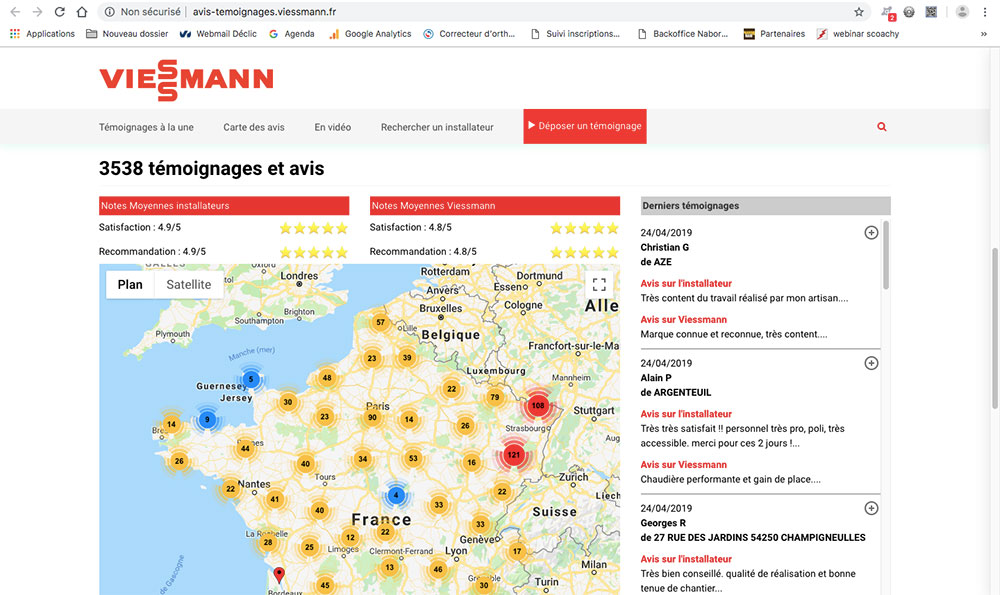Click the blue 5 cluster near Guernesey
This screenshot has height=595, width=1000.
pos(251,379)
